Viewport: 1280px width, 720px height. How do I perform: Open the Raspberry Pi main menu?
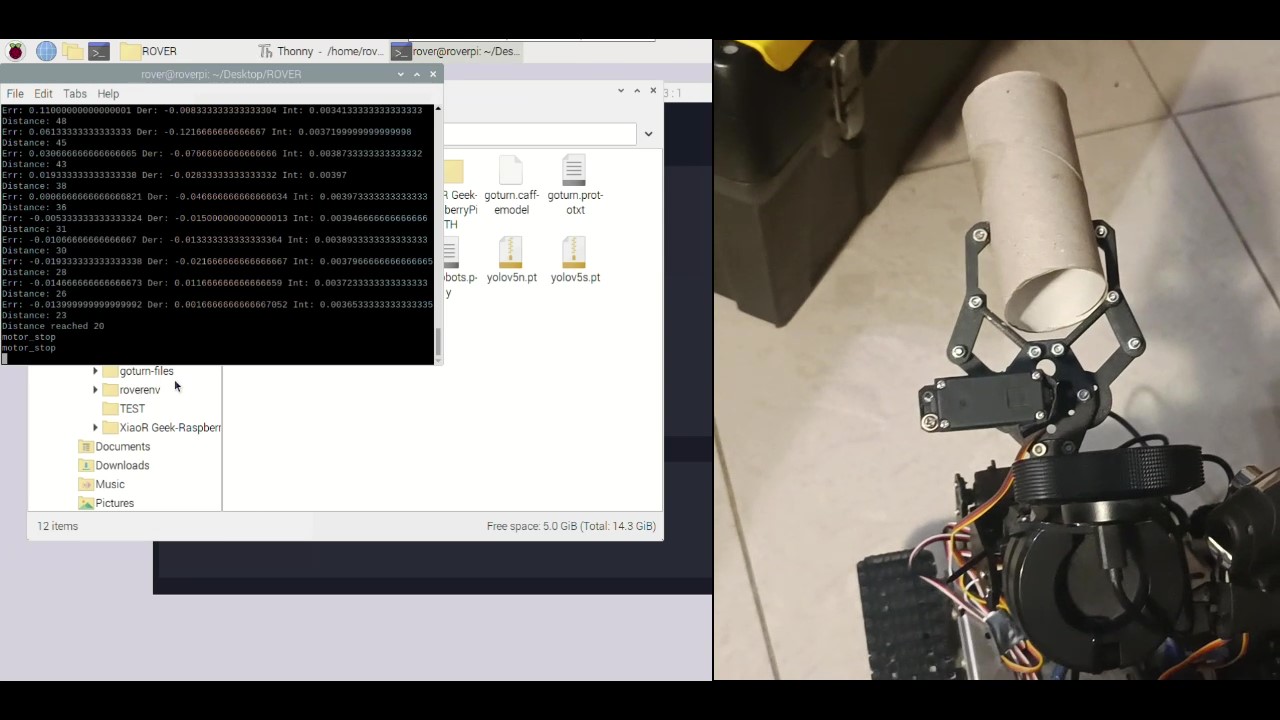pyautogui.click(x=16, y=51)
